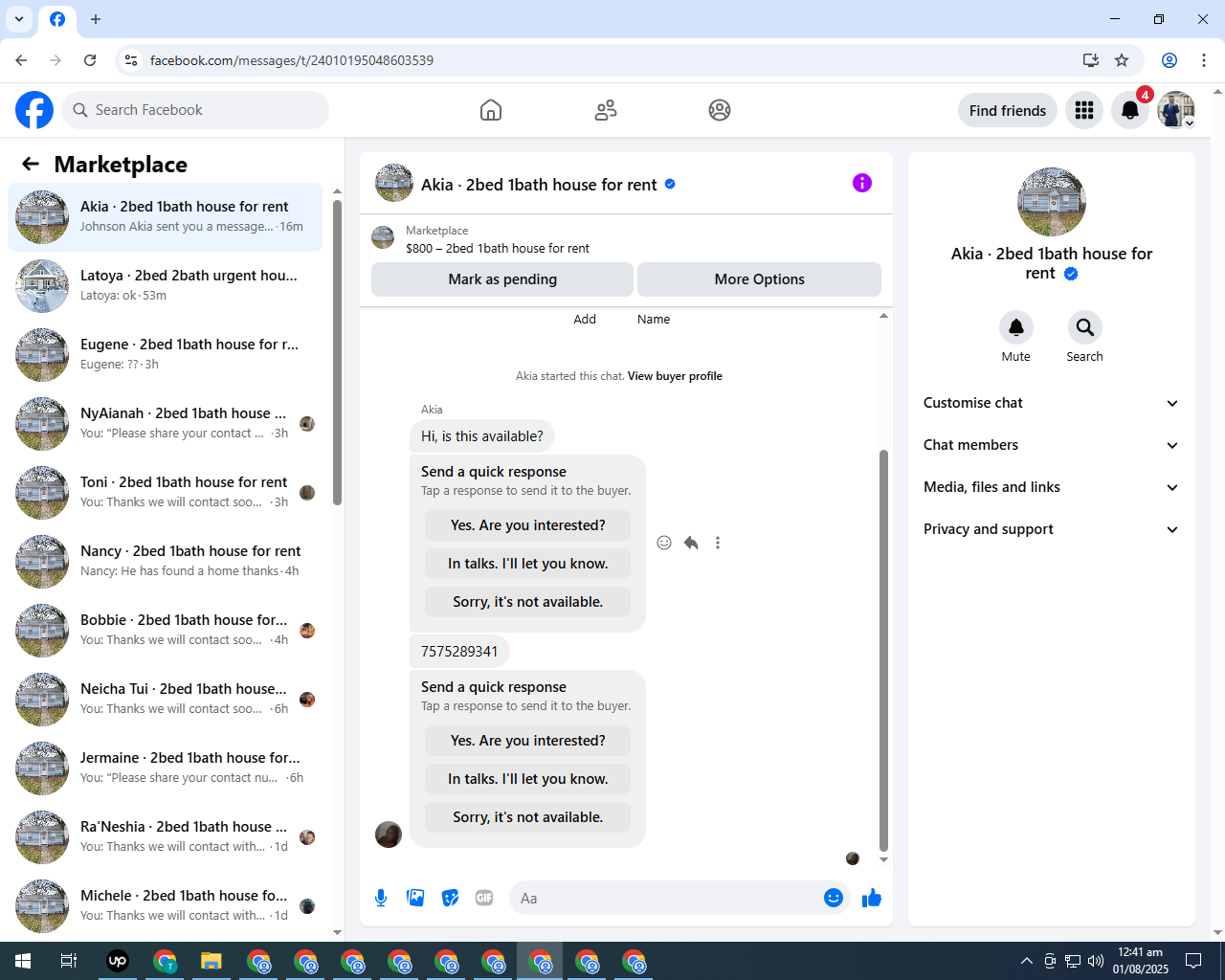Open Task View on the taskbar
The image size is (1225, 980).
pyautogui.click(x=69, y=961)
